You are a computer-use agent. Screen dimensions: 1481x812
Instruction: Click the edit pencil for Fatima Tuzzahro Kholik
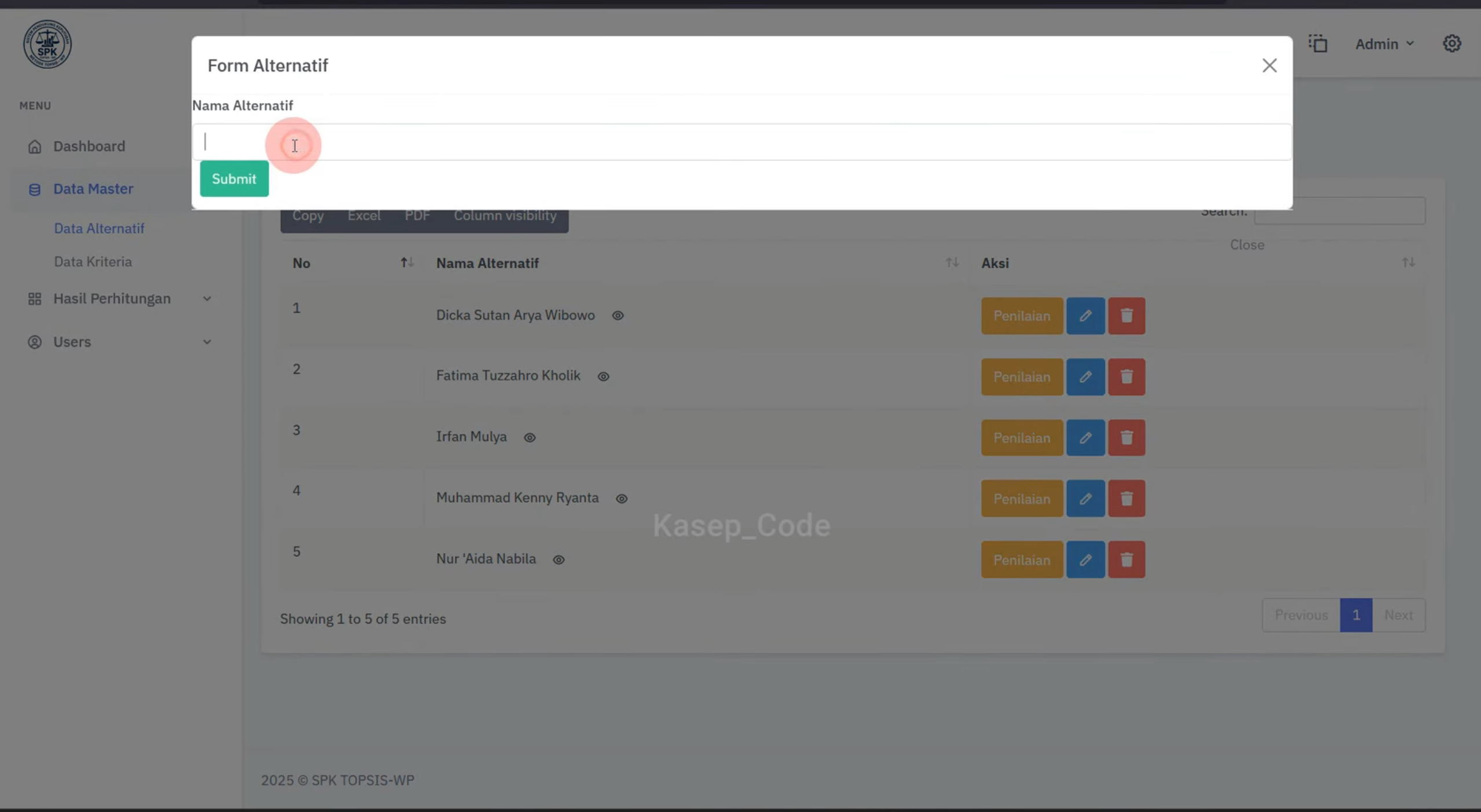point(1085,377)
